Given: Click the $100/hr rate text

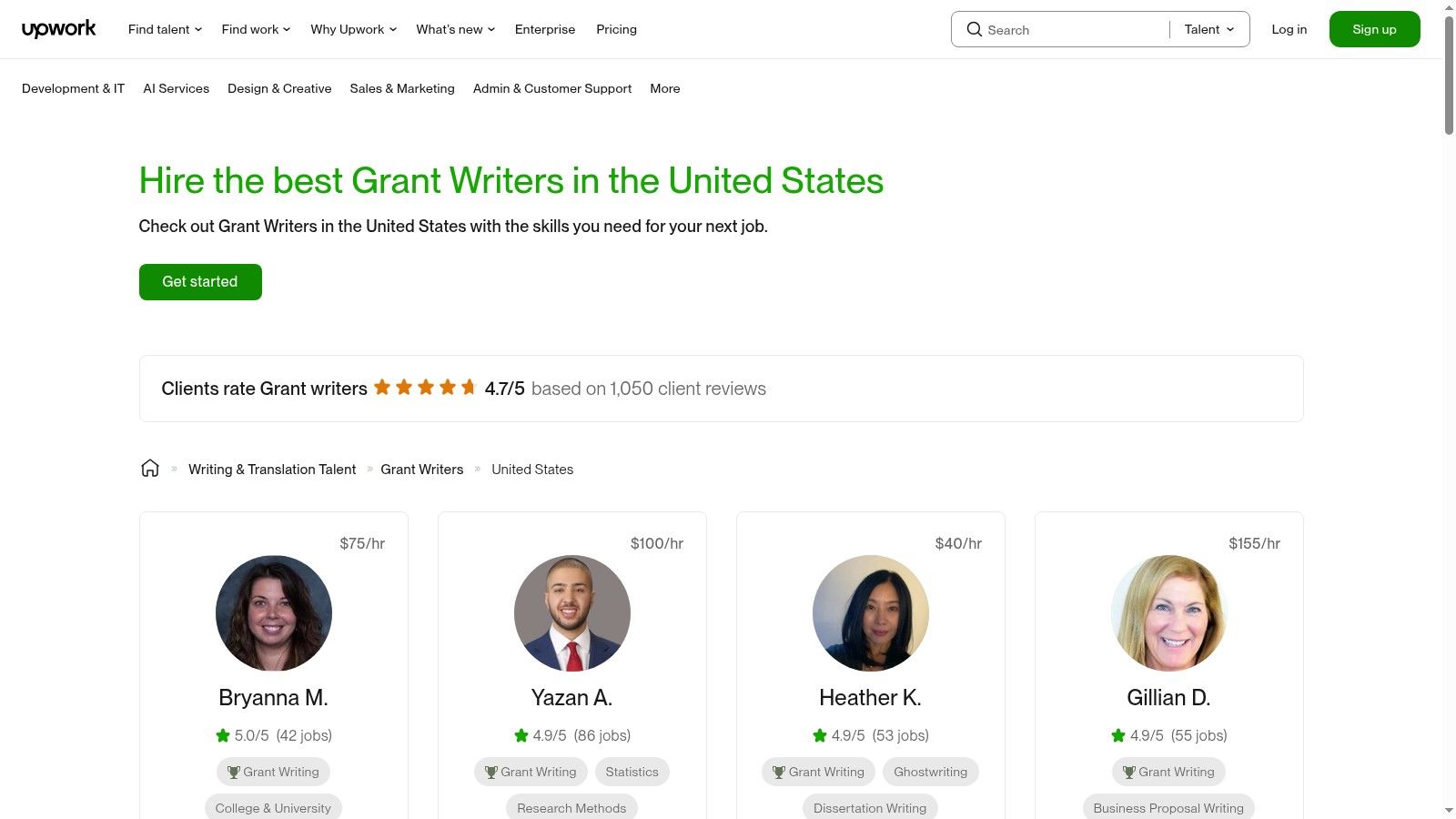Looking at the screenshot, I should point(657,543).
